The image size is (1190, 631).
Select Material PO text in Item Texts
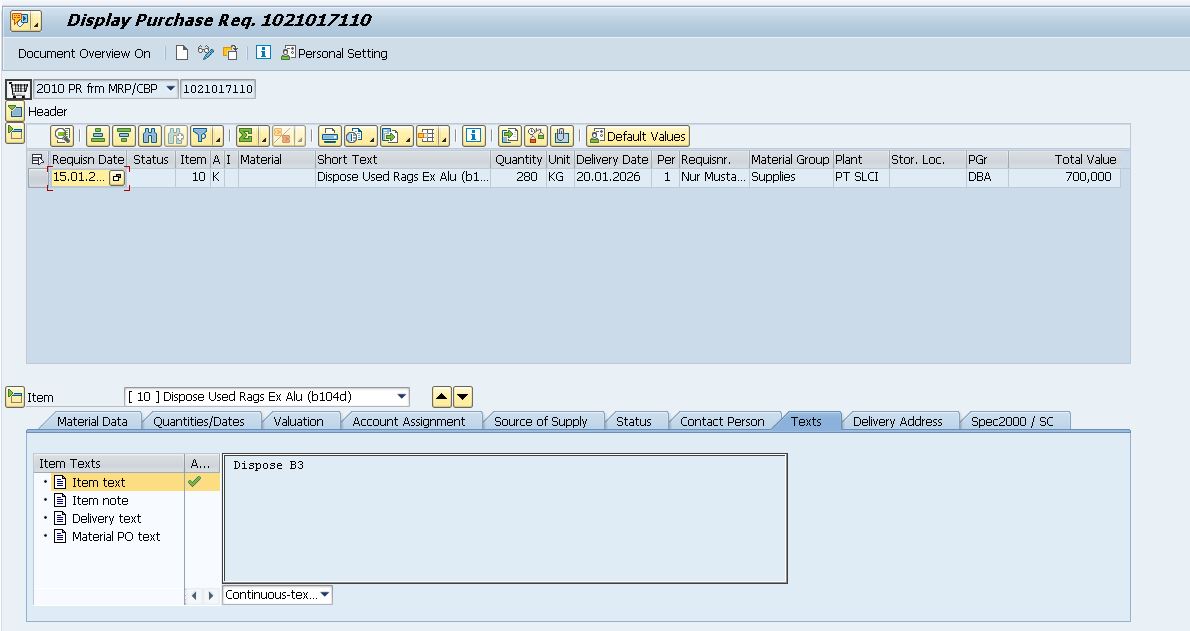coord(115,536)
